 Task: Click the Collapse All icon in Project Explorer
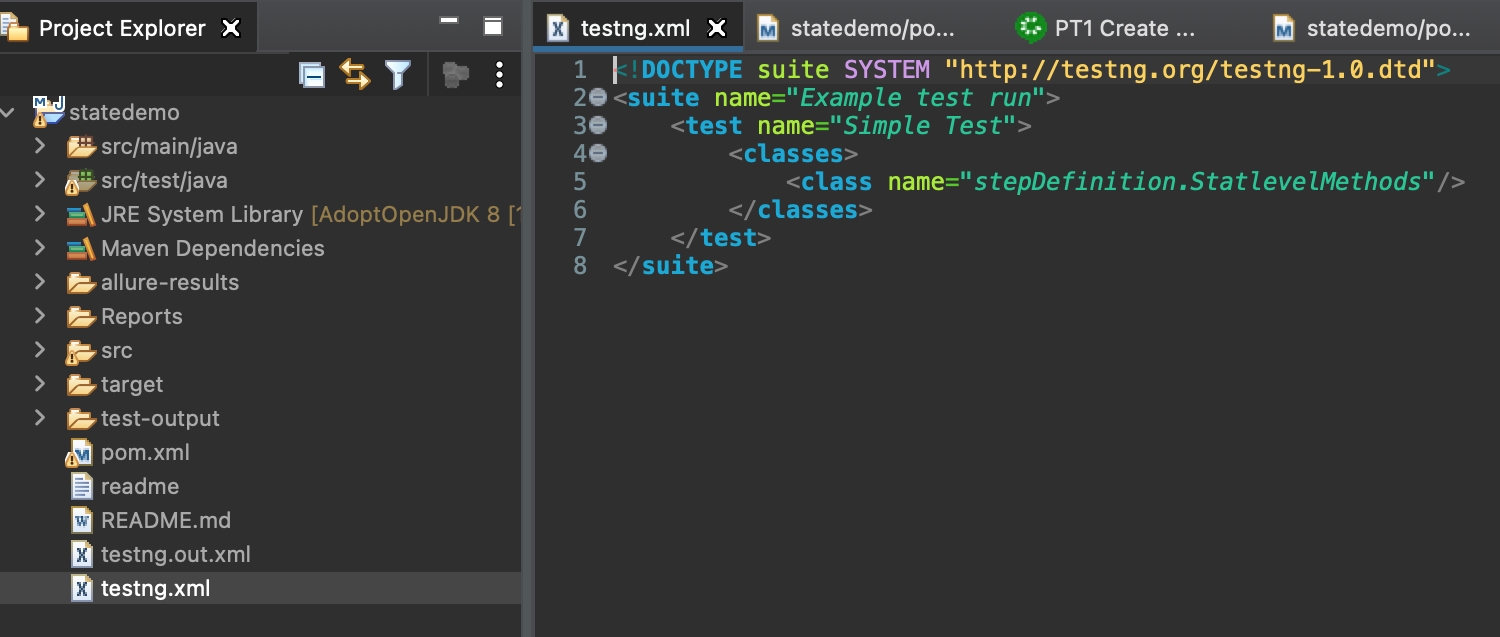tap(312, 75)
